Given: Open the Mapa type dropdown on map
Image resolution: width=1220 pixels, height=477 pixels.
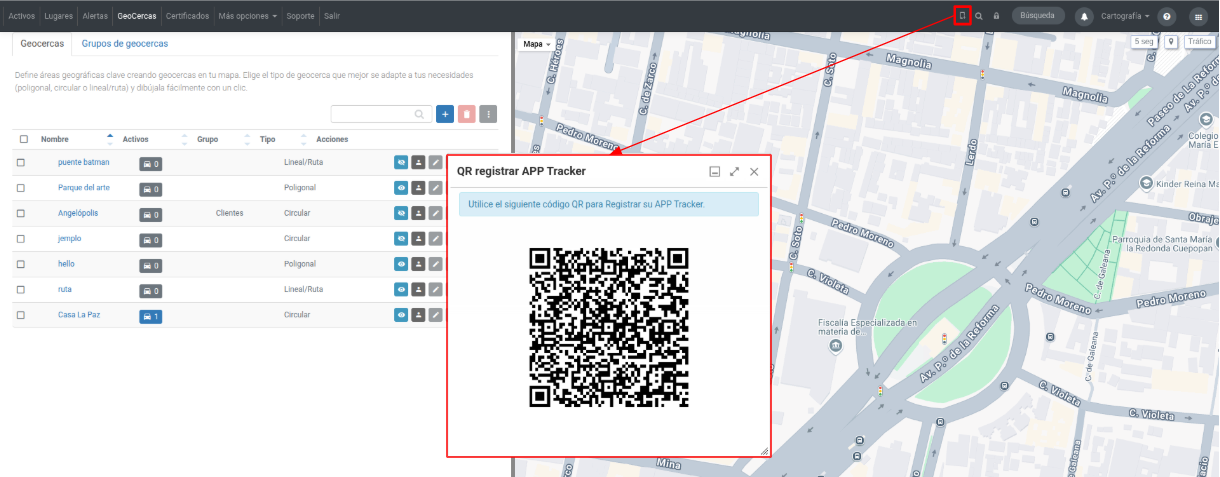Looking at the screenshot, I should [x=537, y=44].
